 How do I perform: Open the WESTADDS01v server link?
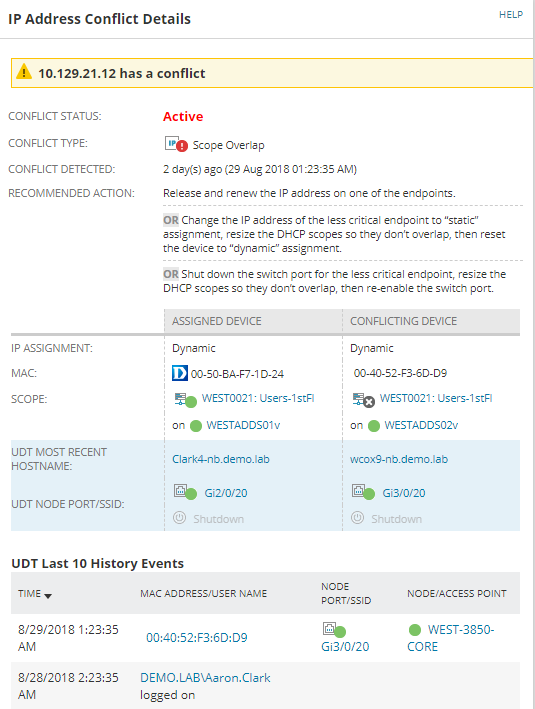(243, 425)
